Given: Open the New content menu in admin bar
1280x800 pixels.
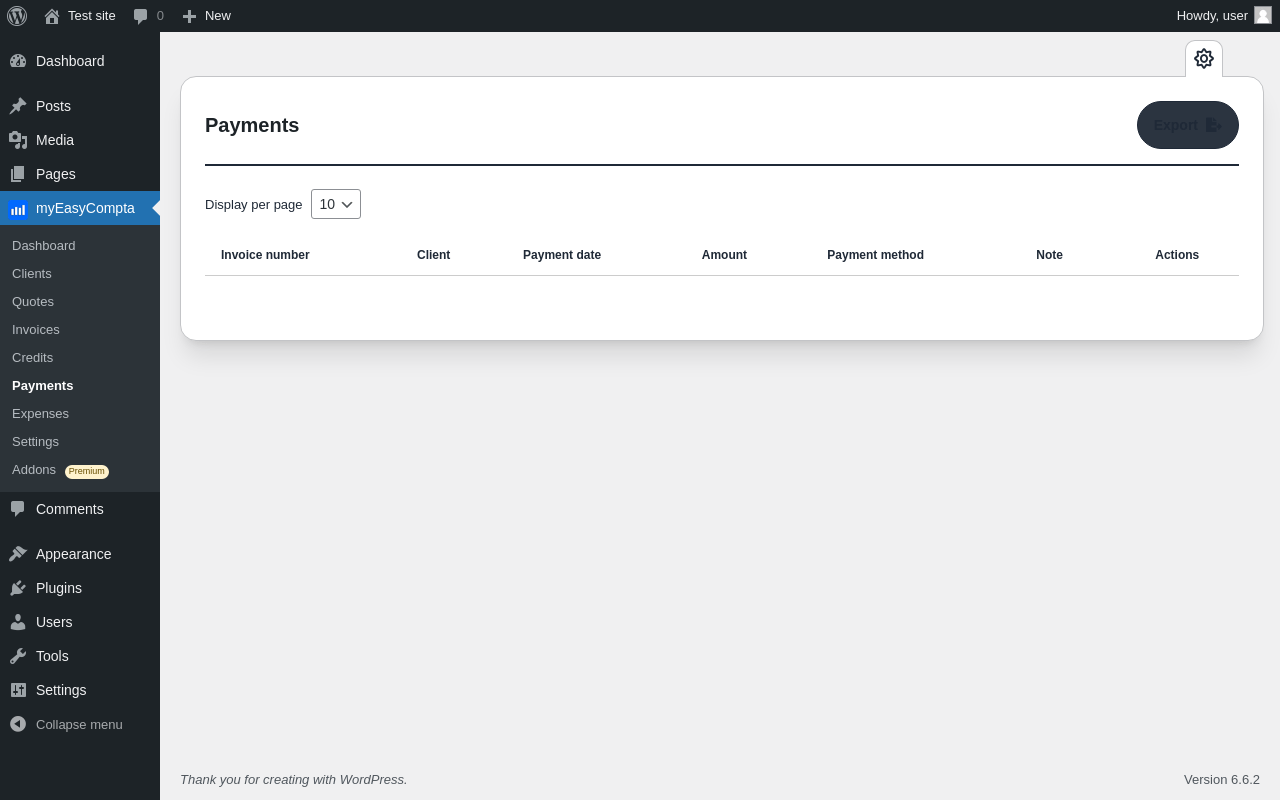Looking at the screenshot, I should 206,16.
